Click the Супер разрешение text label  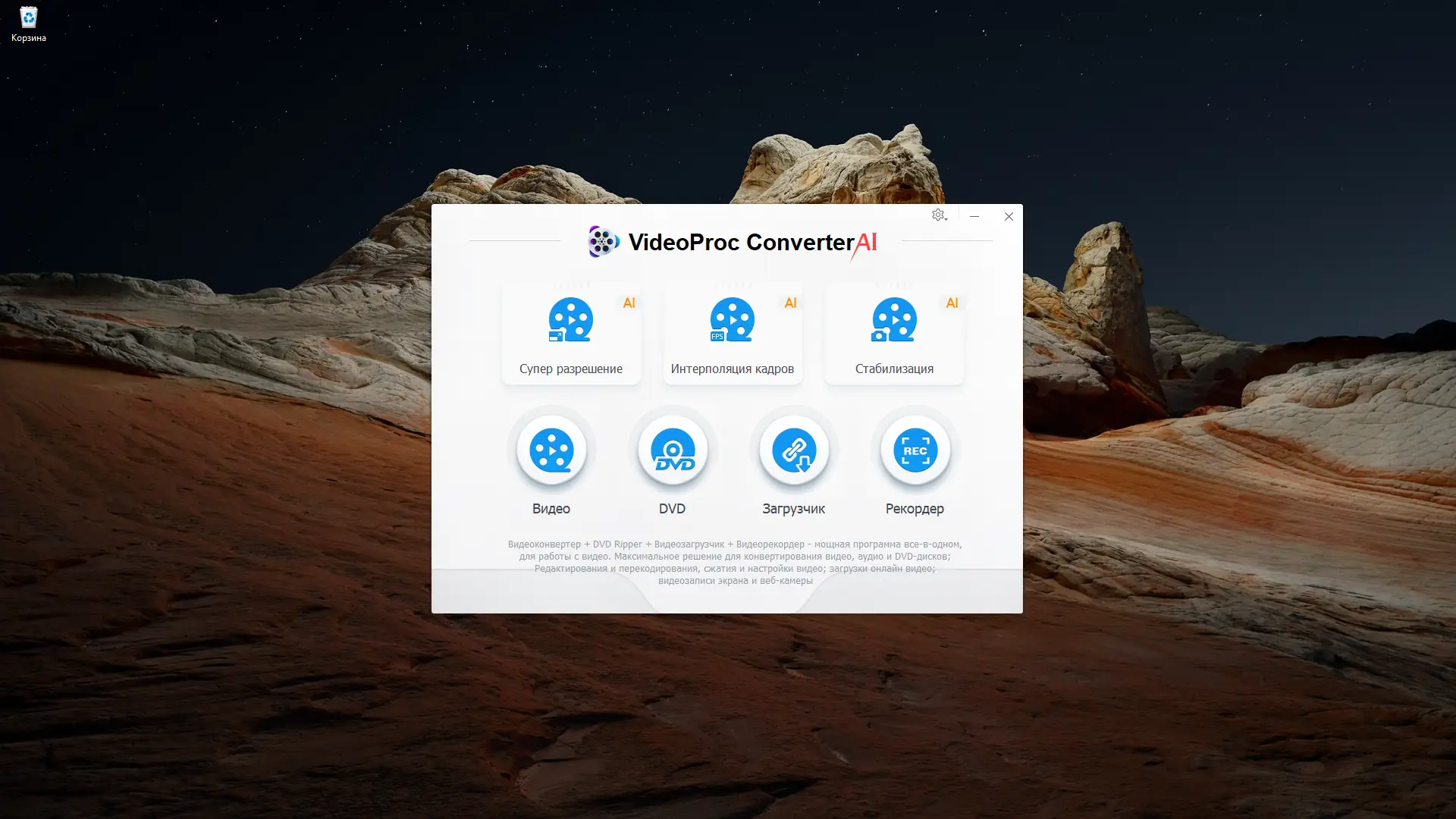tap(570, 369)
